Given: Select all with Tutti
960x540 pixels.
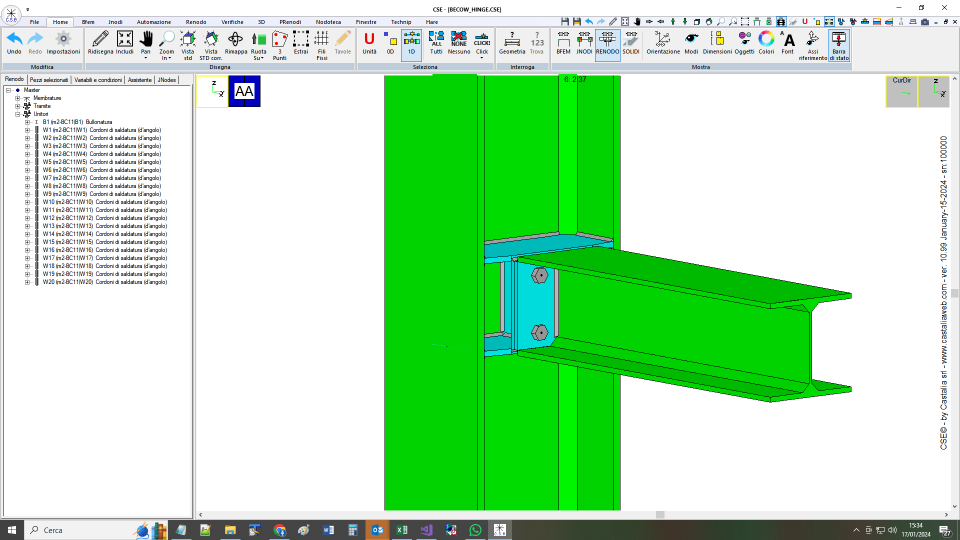Looking at the screenshot, I should pyautogui.click(x=436, y=43).
